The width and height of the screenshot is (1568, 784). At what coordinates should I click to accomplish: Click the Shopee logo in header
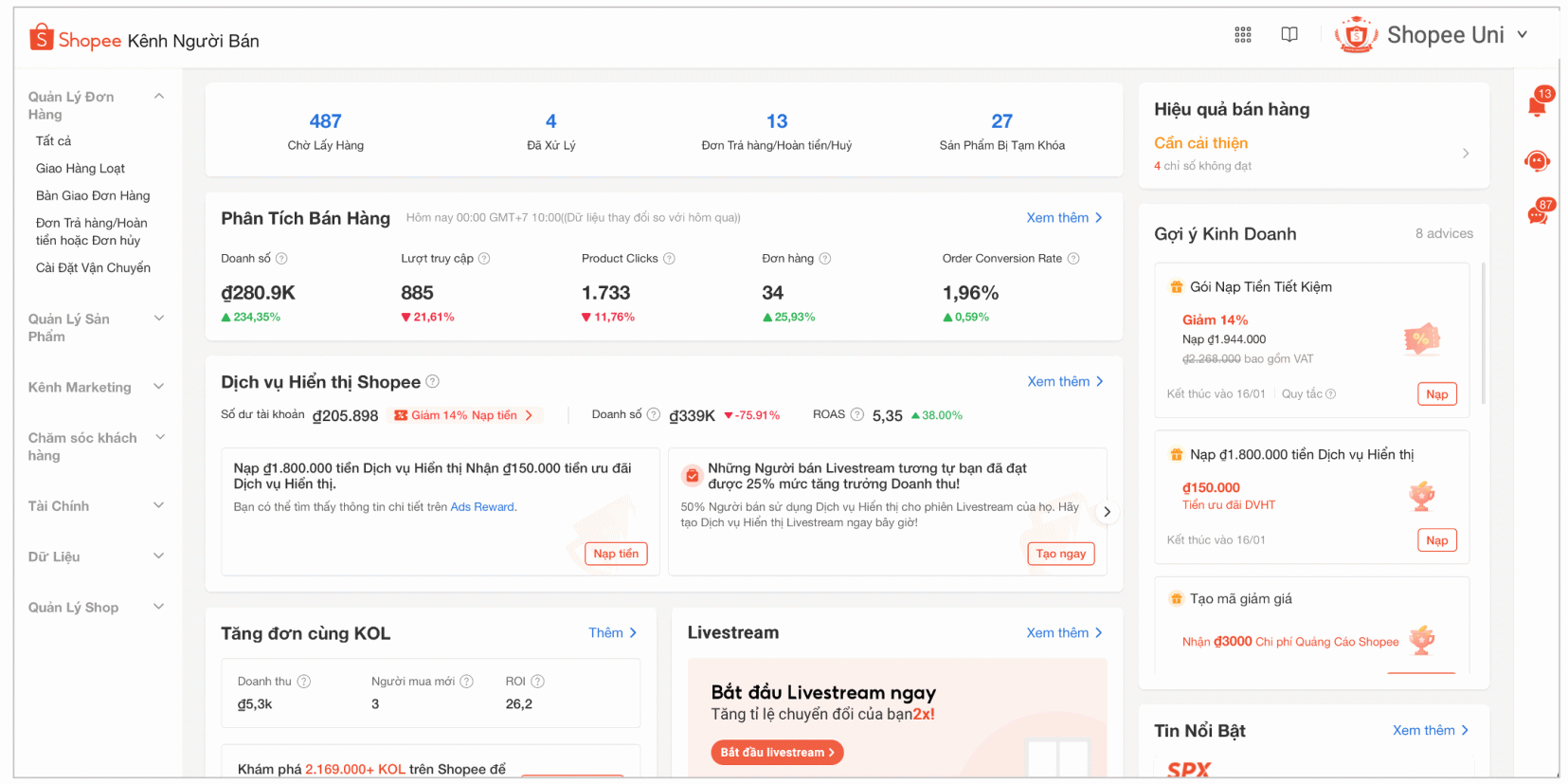click(76, 39)
